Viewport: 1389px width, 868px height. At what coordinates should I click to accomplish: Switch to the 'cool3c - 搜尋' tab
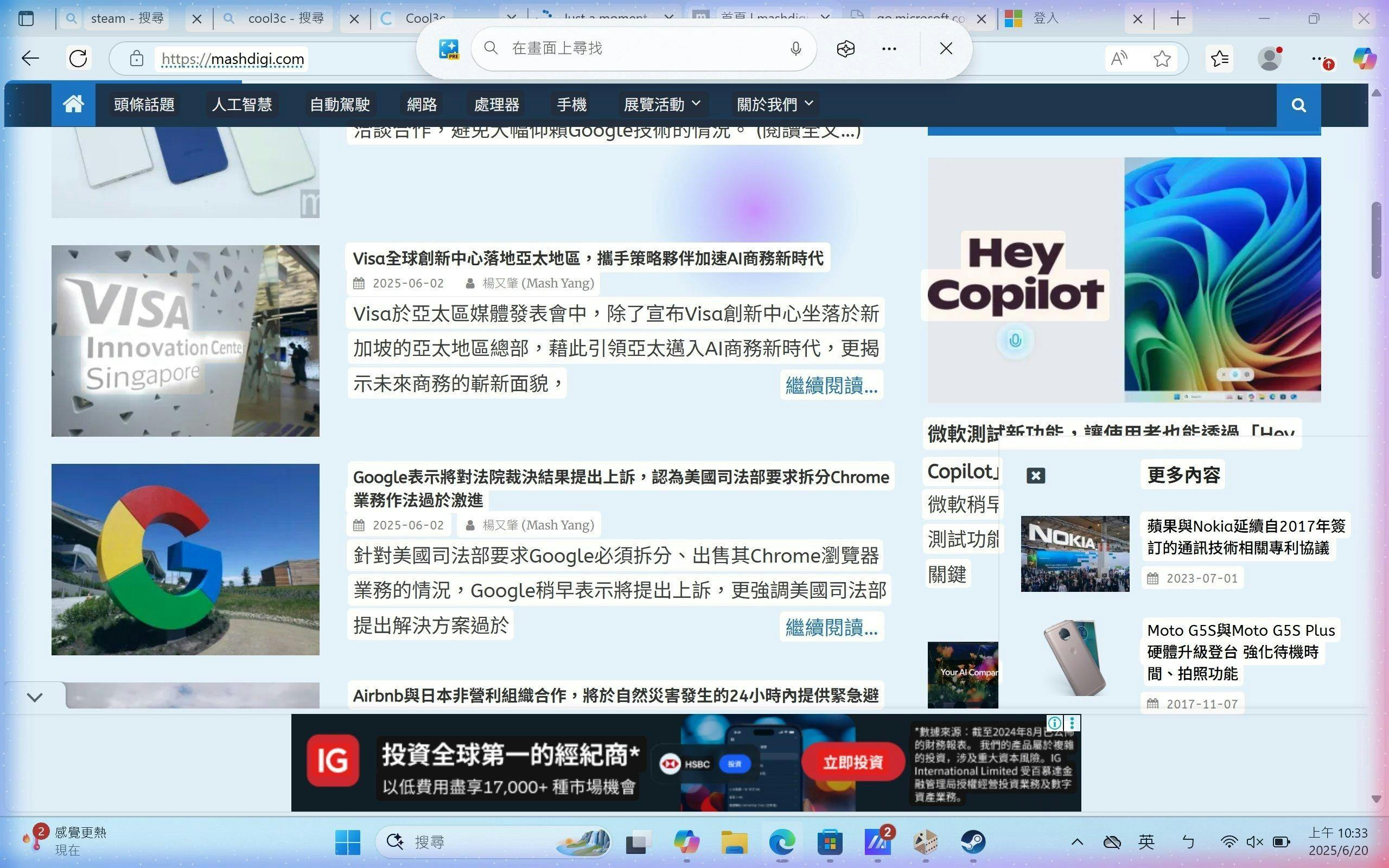(x=286, y=18)
